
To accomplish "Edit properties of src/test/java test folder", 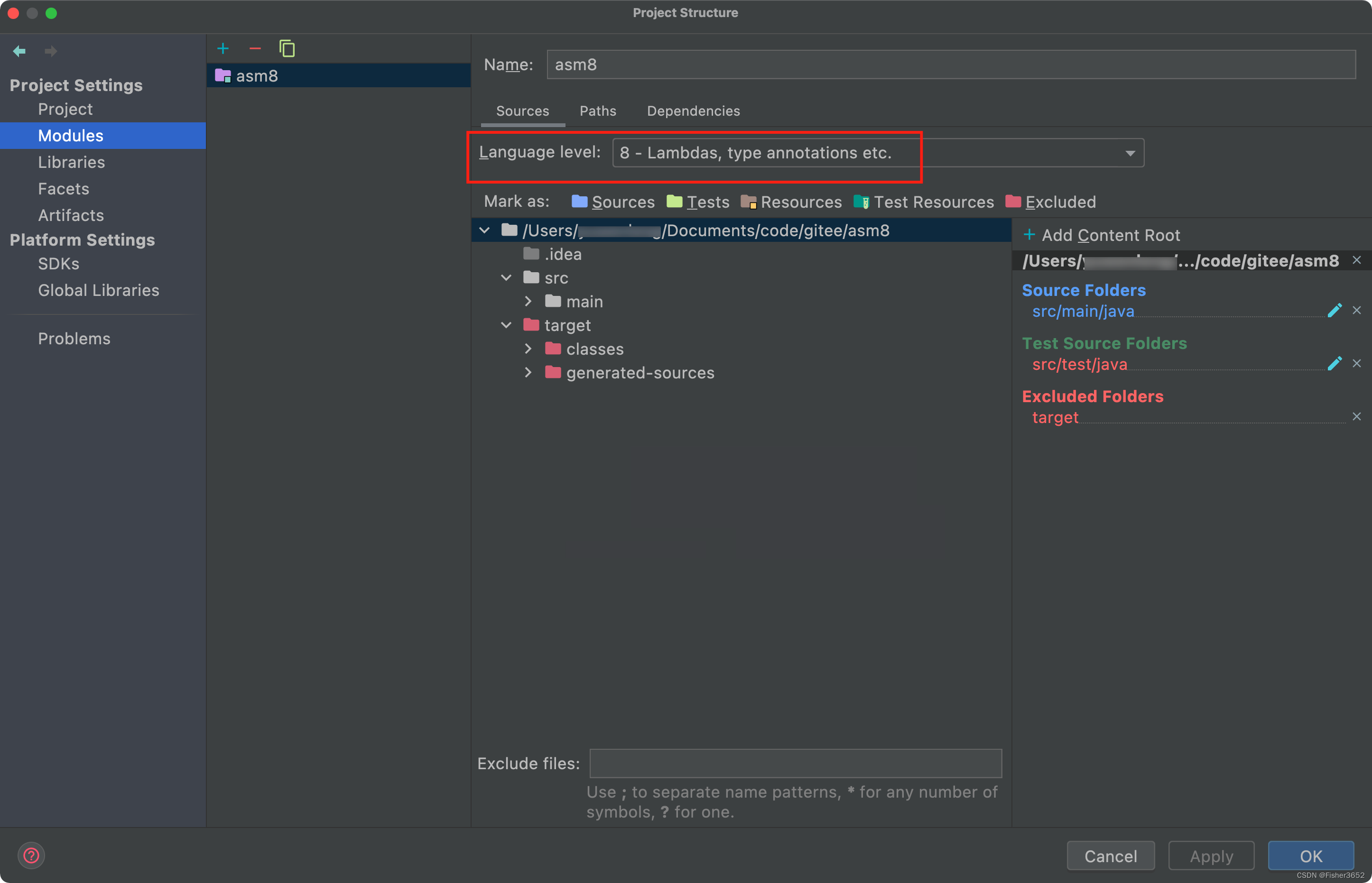I will point(1334,364).
